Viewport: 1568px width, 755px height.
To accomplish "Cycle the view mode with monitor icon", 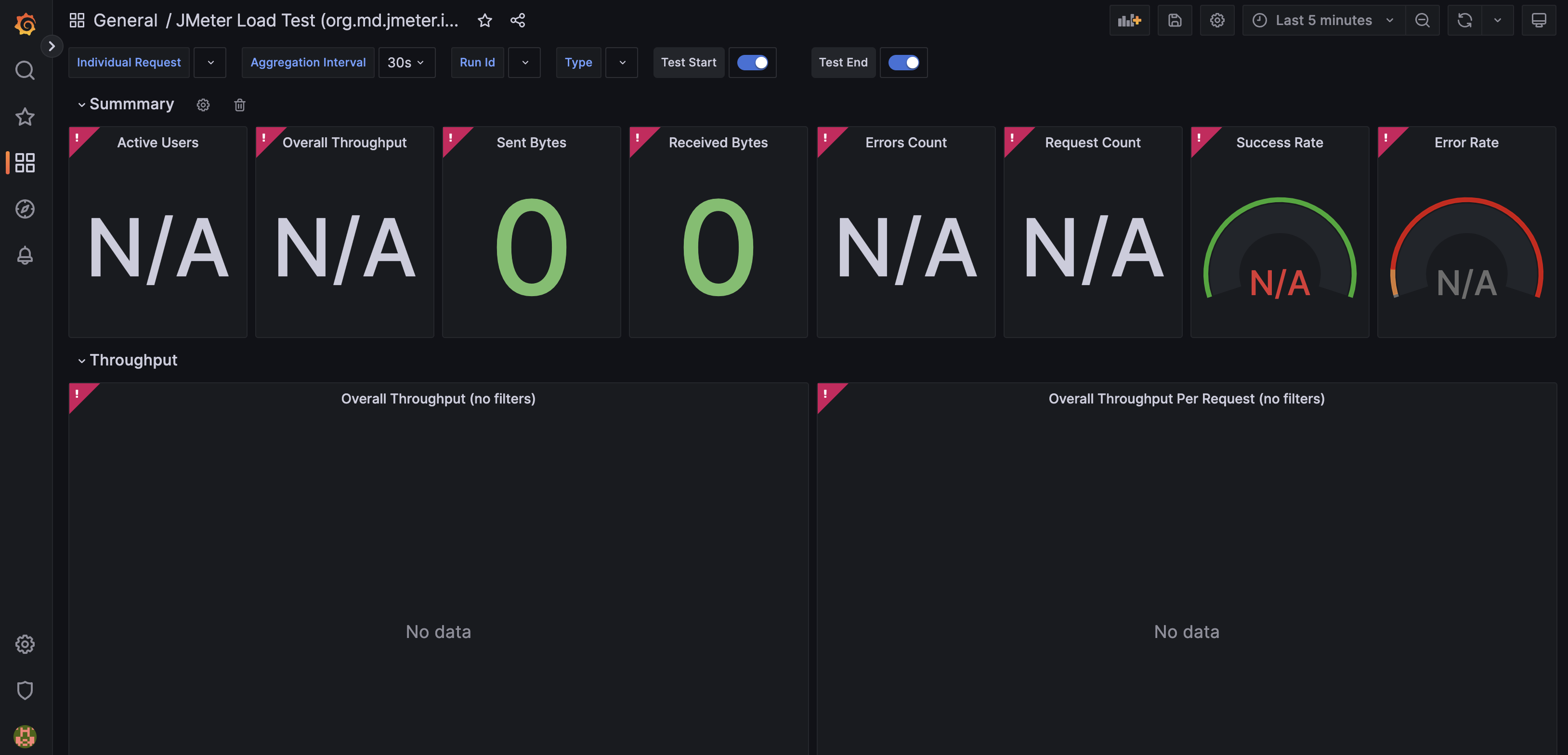I will pyautogui.click(x=1538, y=20).
